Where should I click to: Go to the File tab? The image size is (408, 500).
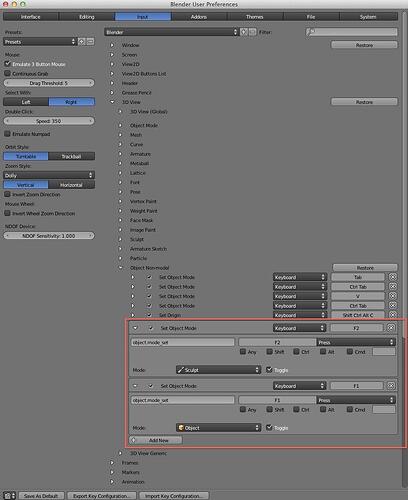[x=311, y=17]
